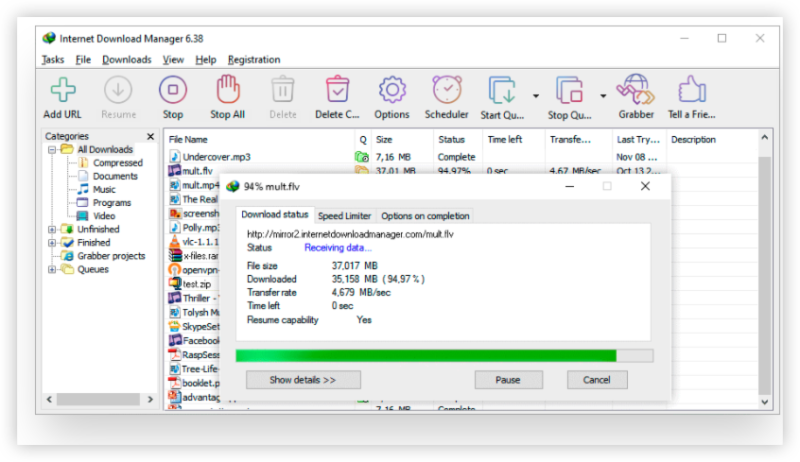Expand the Queues tree node
The image size is (800, 462).
click(52, 269)
